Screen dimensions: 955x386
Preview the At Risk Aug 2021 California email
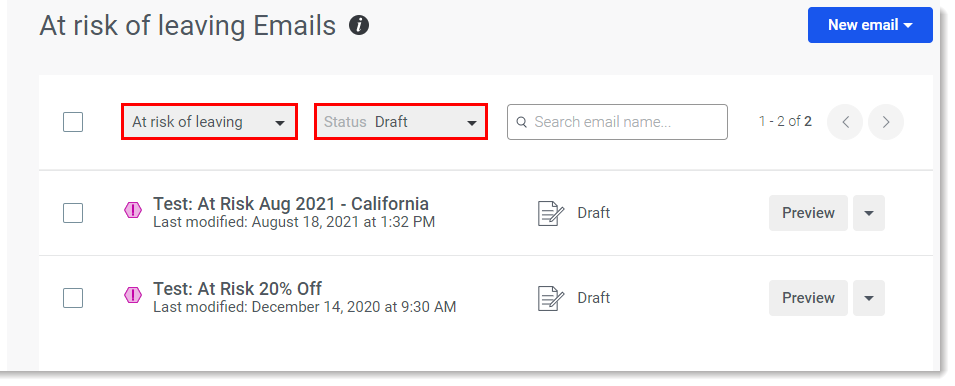[x=808, y=213]
